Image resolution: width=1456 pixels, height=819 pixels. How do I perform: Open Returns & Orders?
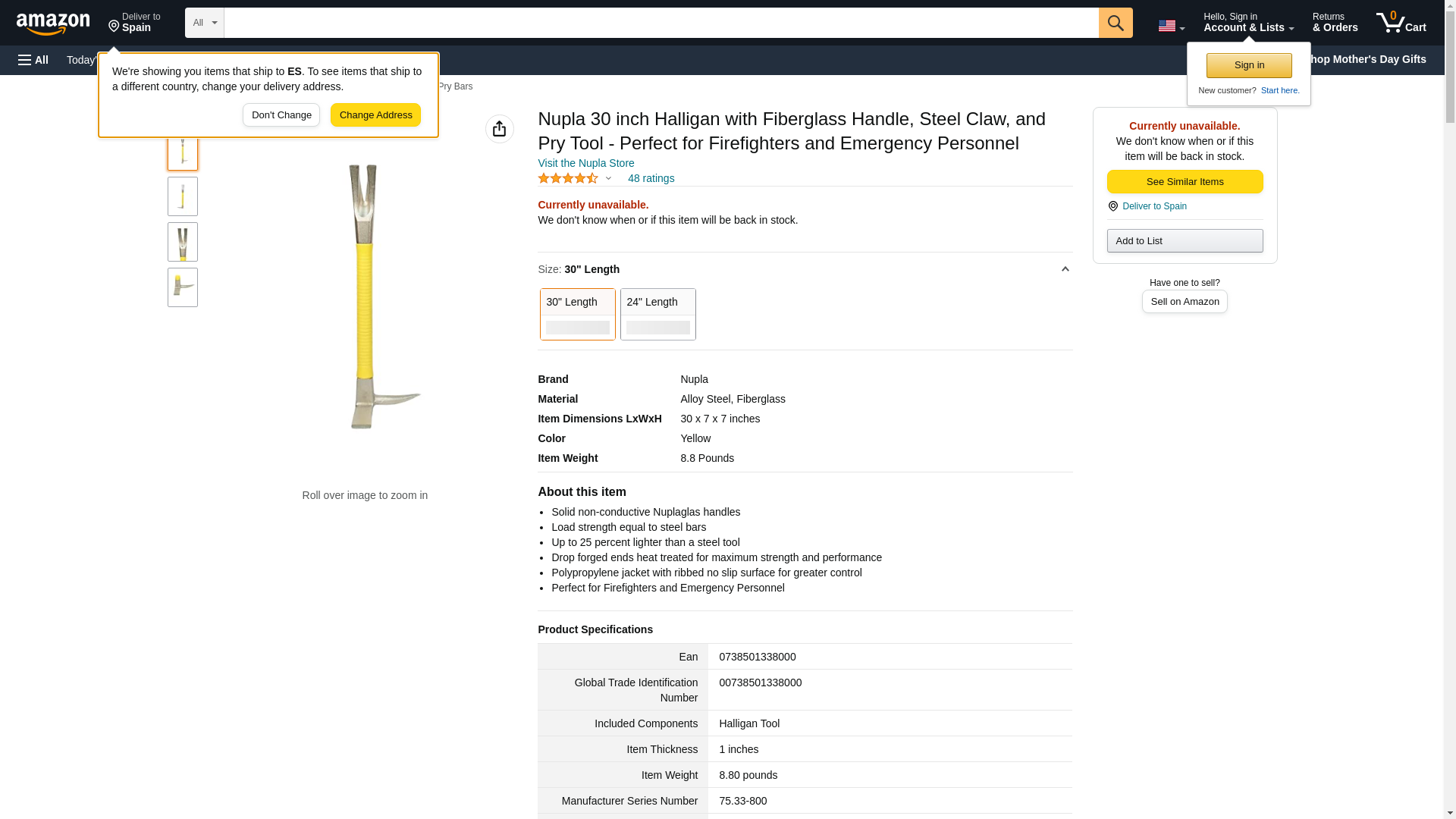tap(1335, 23)
